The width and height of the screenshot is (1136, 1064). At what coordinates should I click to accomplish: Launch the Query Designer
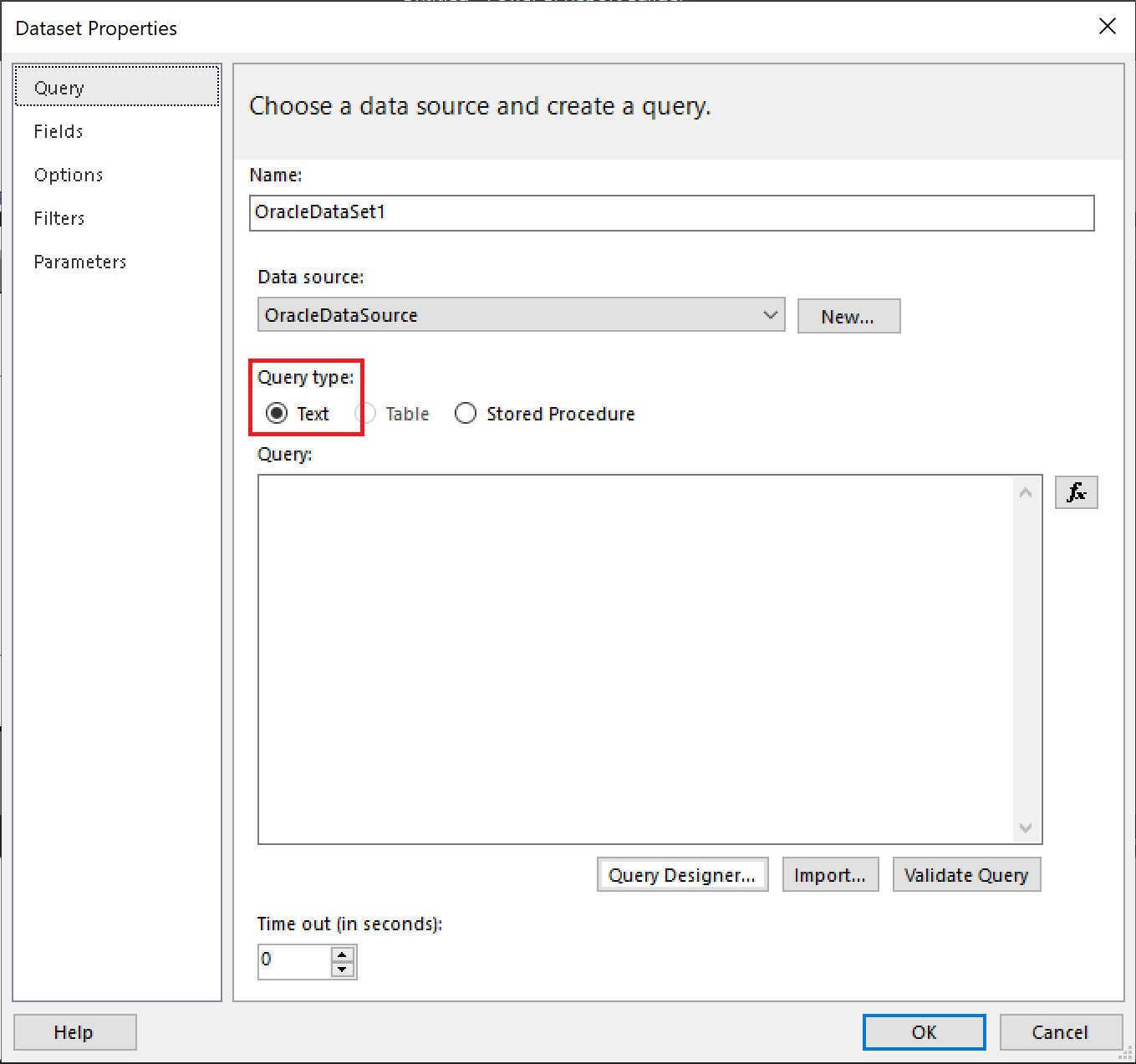(x=682, y=874)
